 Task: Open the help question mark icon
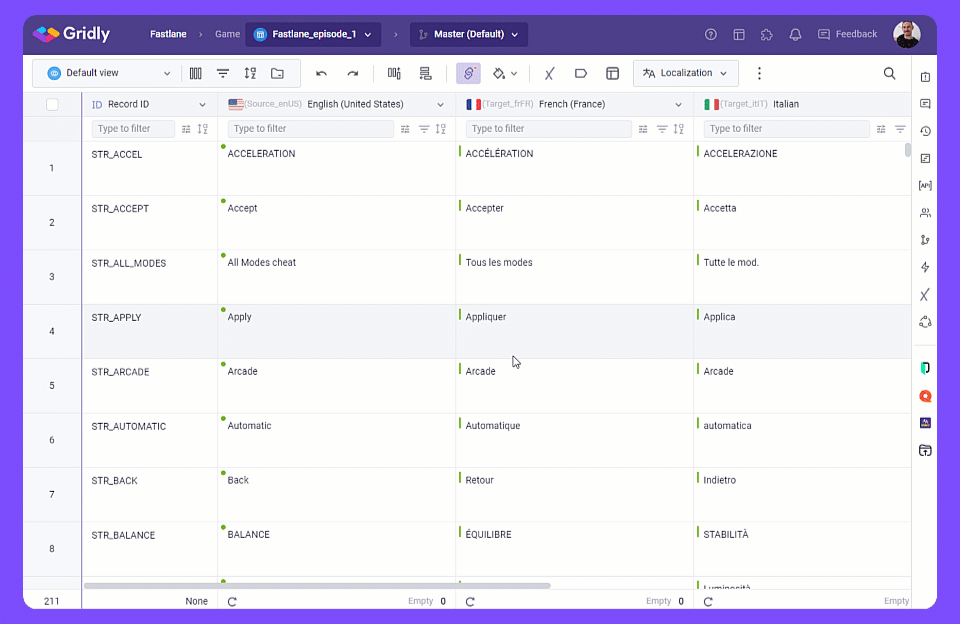[x=710, y=34]
